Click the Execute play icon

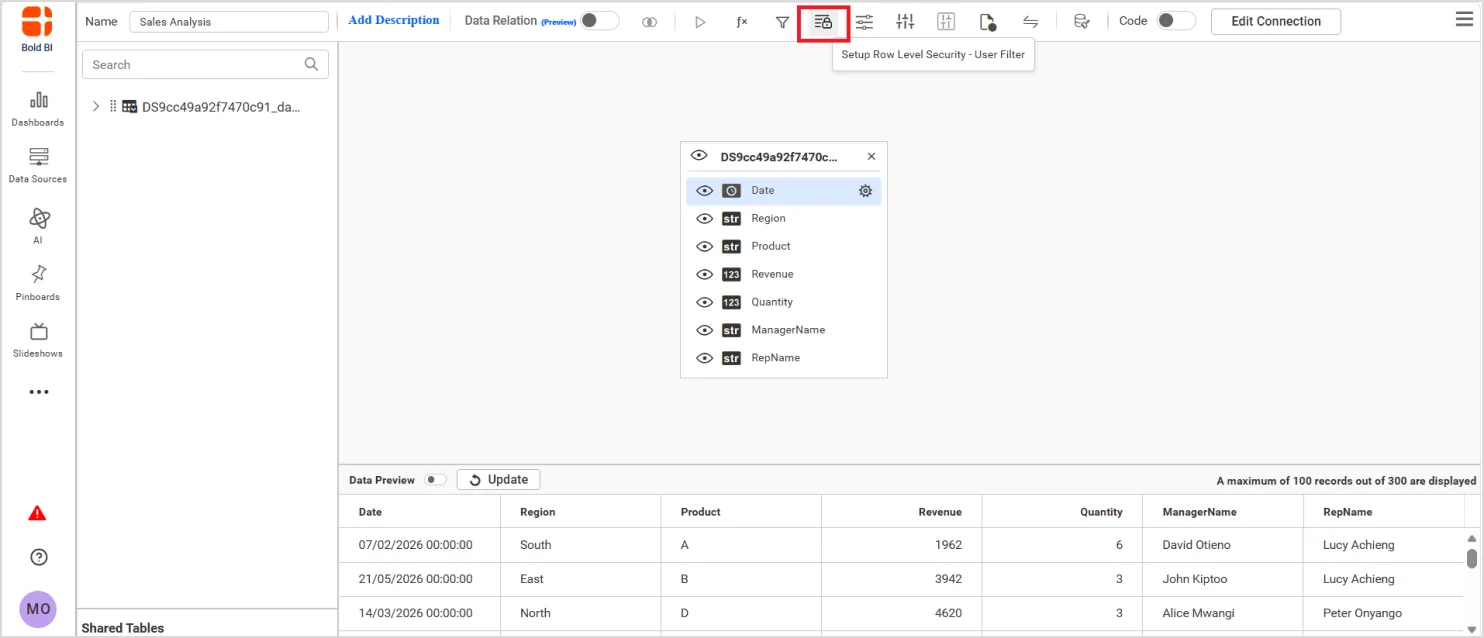[x=700, y=22]
